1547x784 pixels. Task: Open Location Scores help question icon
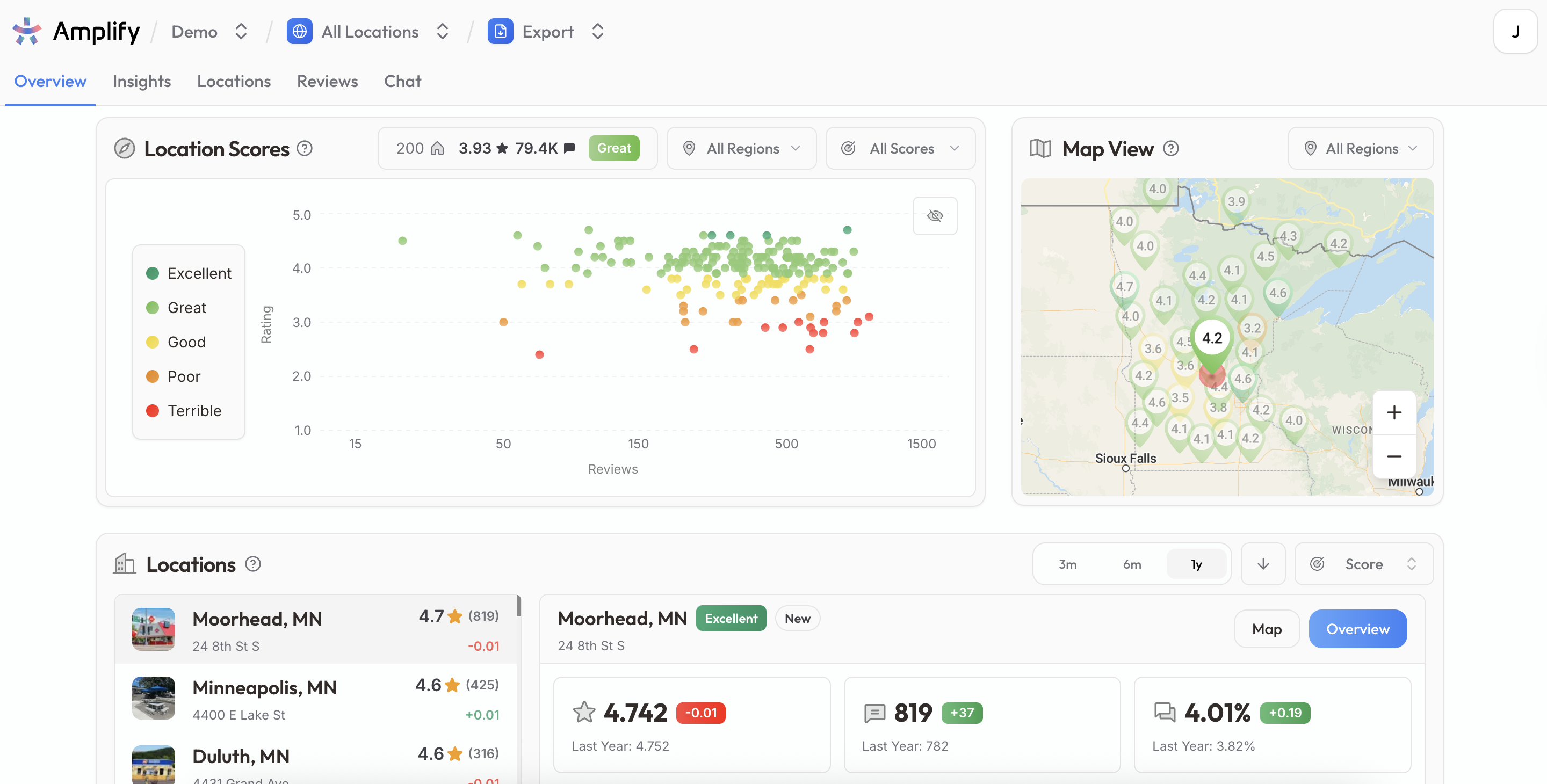305,148
